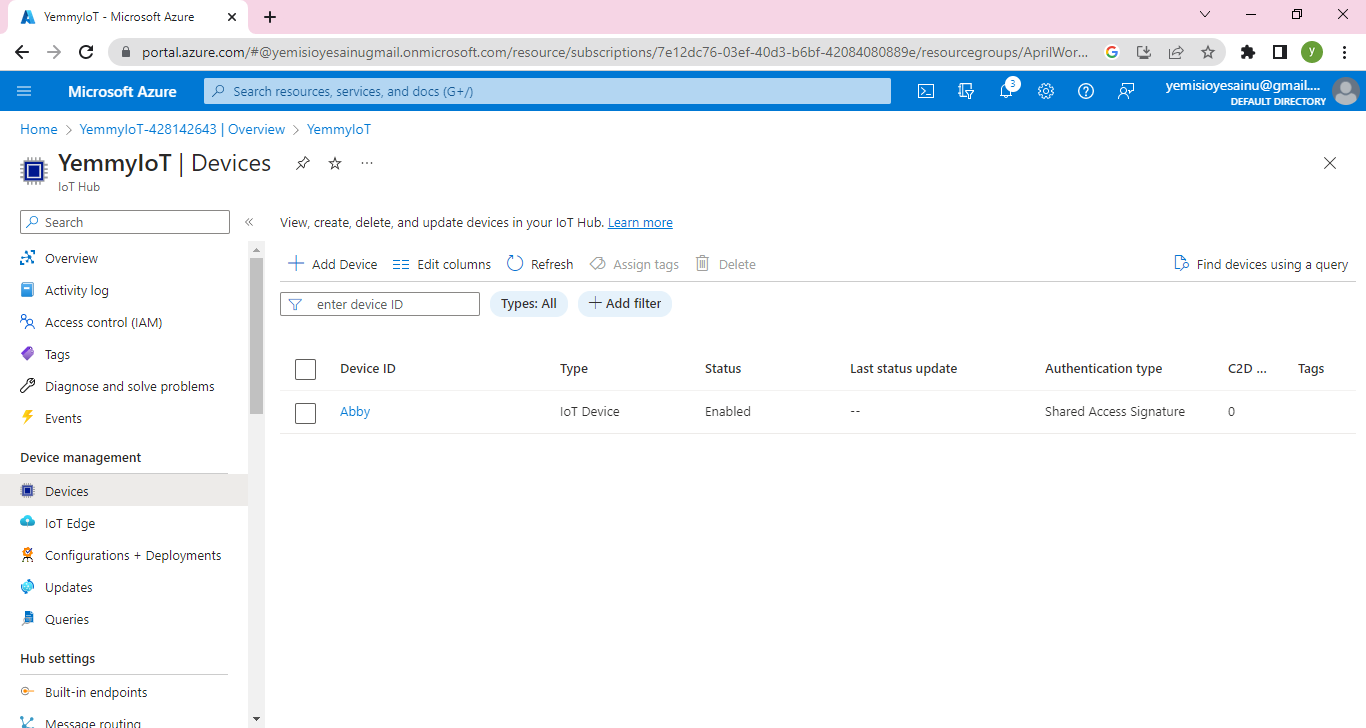
Task: Click the account avatar picture
Action: pyautogui.click(x=1346, y=91)
